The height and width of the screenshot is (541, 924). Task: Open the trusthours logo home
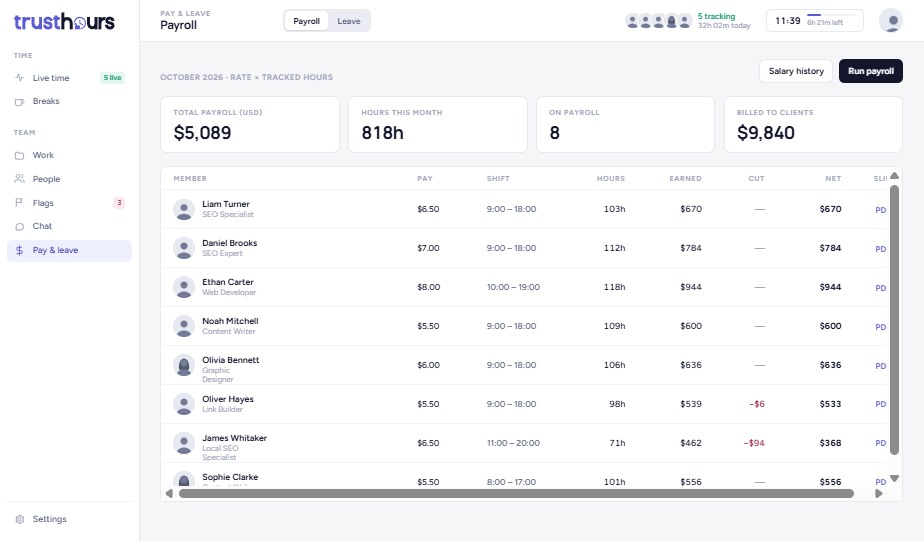pos(64,22)
